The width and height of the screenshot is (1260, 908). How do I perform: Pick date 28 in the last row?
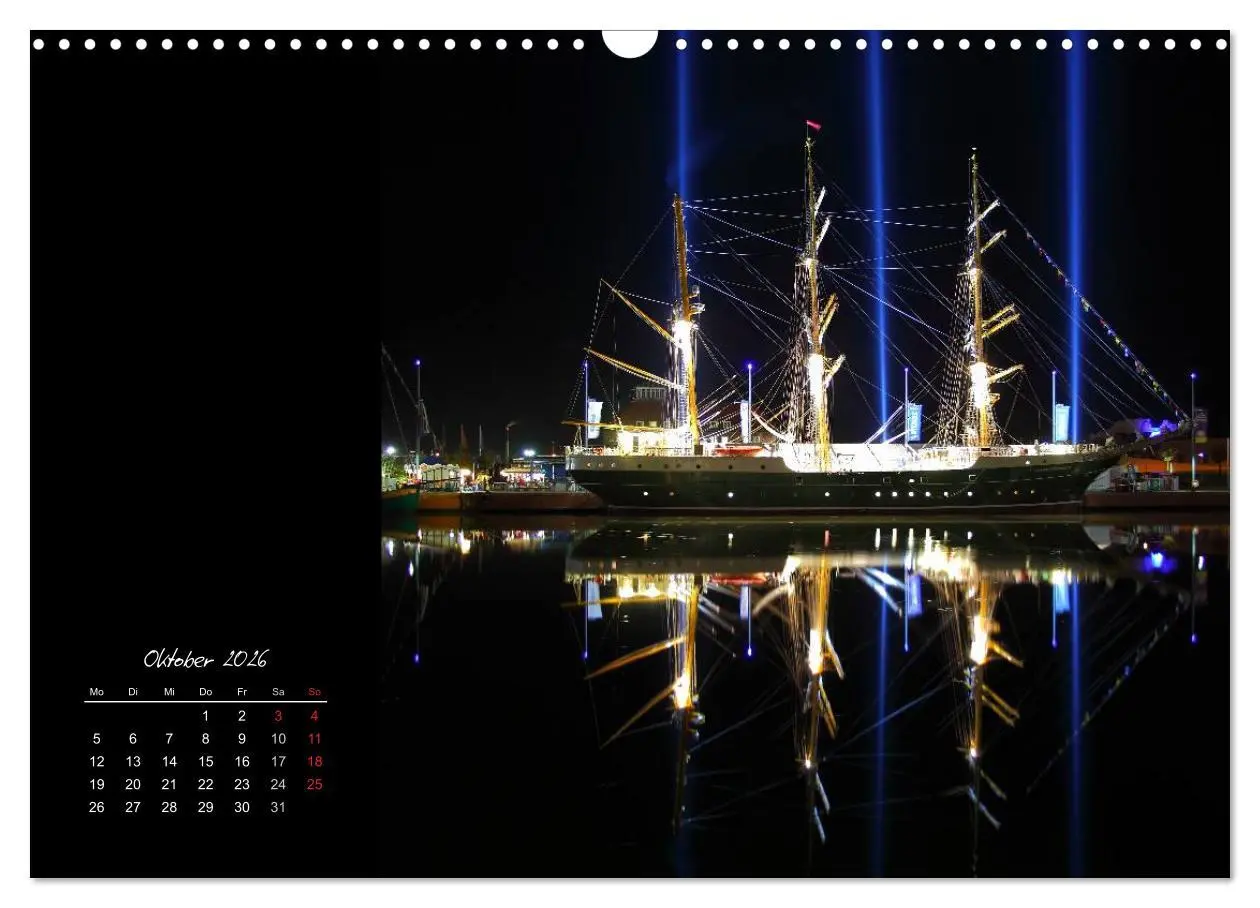pyautogui.click(x=169, y=808)
